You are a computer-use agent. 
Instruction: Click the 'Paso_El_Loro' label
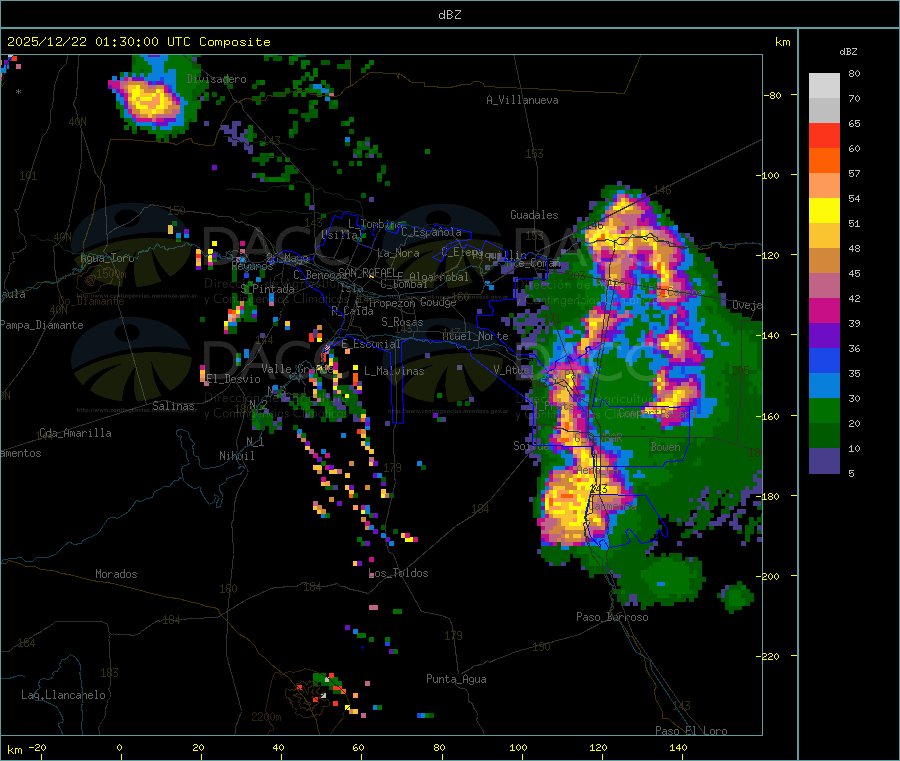coord(691,731)
